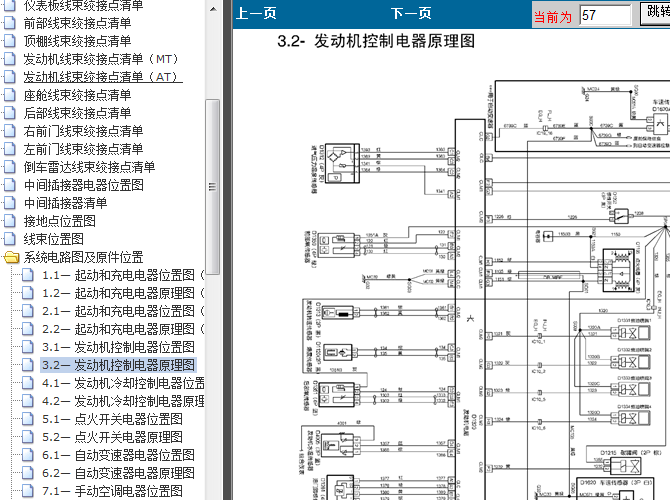Click page icon beside 接地点位置图
The image size is (670, 500).
9,221
